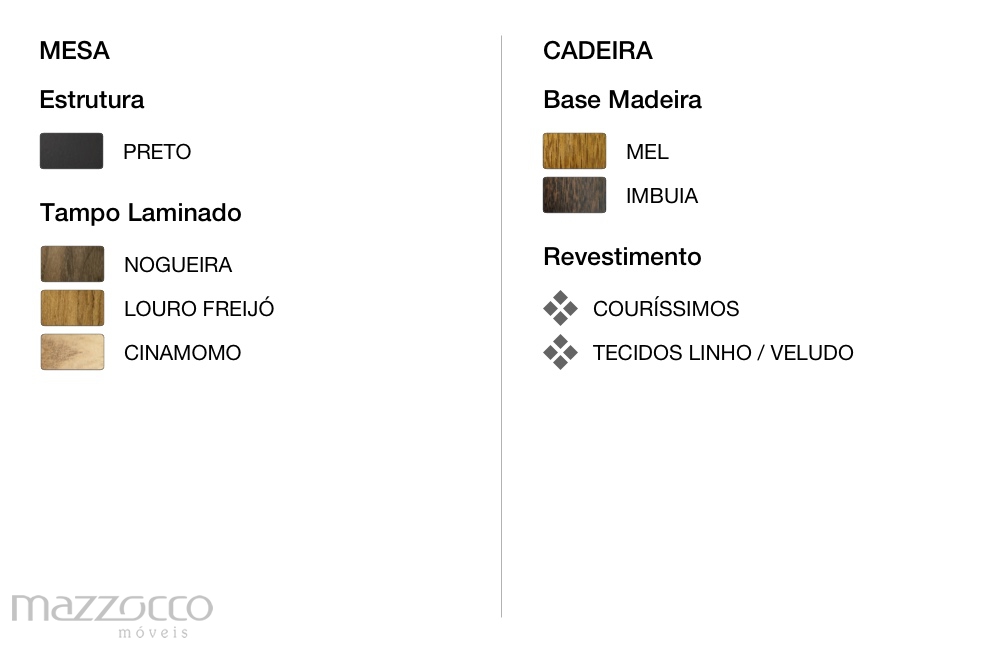Select the Mel wood base swatch

coord(575,151)
